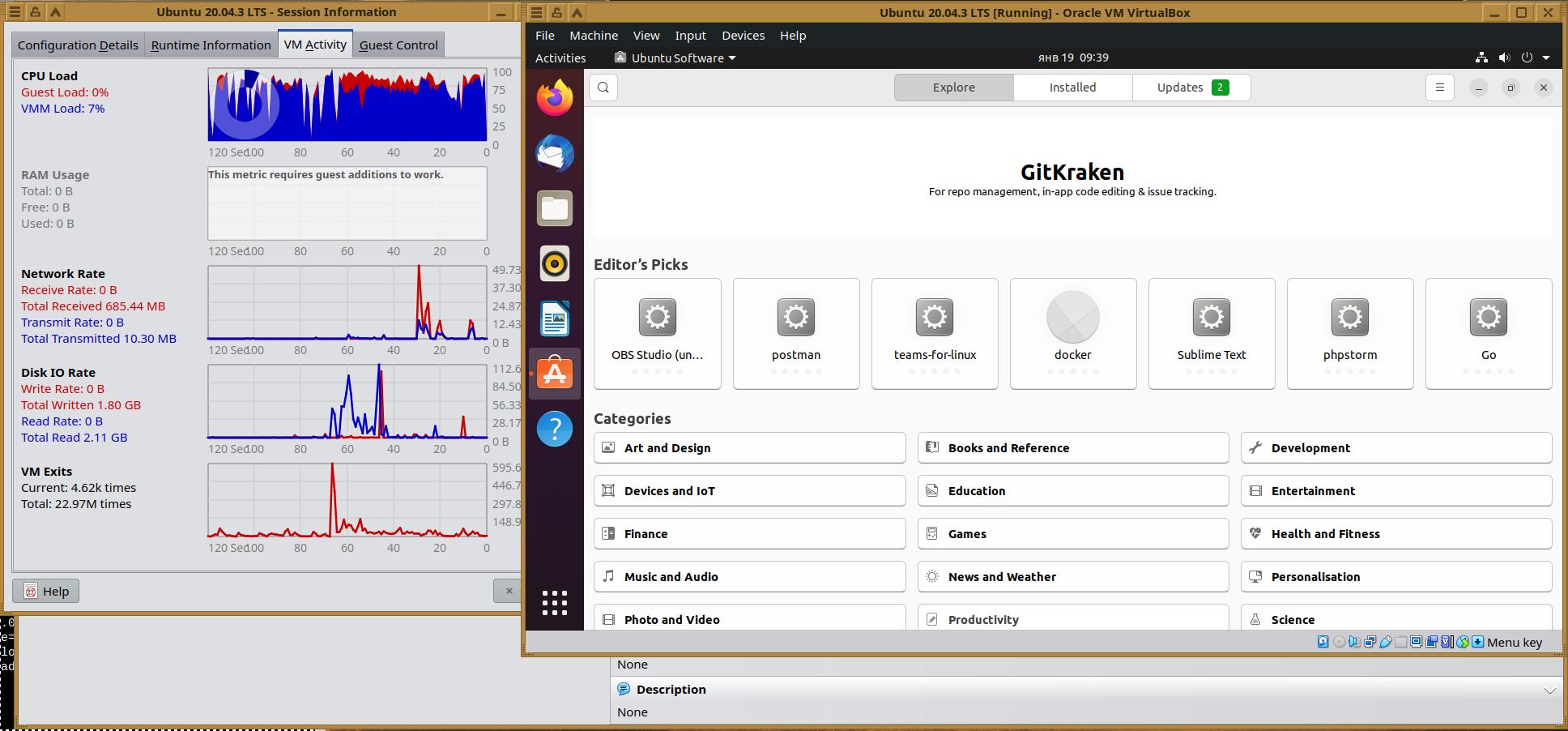Launch Rhythmbox from the dock
Image resolution: width=1568 pixels, height=731 pixels.
555,263
